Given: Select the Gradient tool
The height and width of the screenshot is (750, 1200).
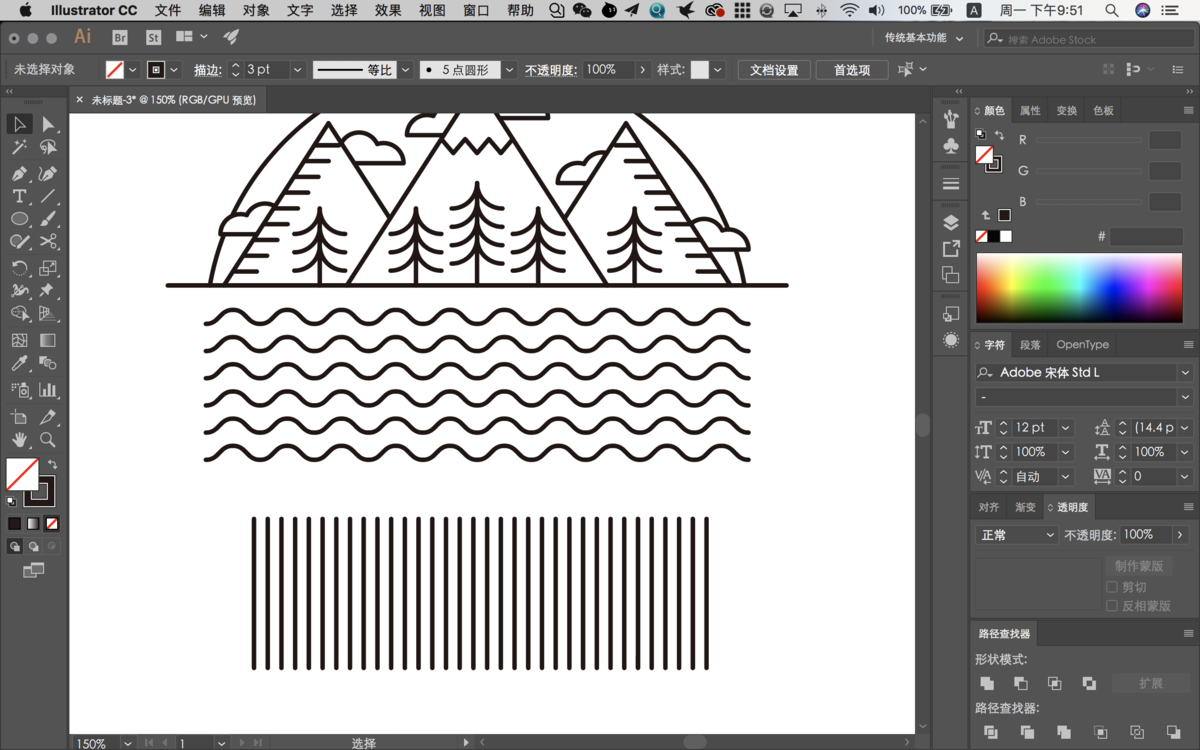Looking at the screenshot, I should [x=47, y=341].
